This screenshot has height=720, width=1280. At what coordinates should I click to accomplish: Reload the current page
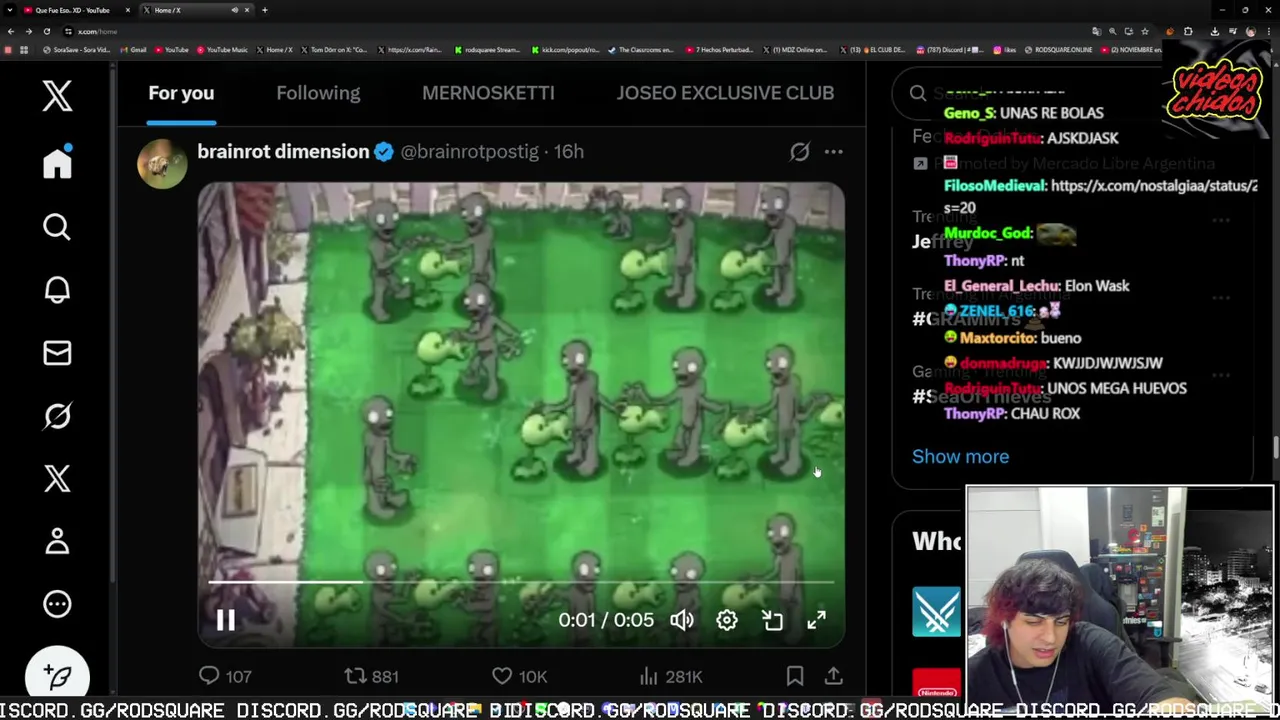click(47, 31)
